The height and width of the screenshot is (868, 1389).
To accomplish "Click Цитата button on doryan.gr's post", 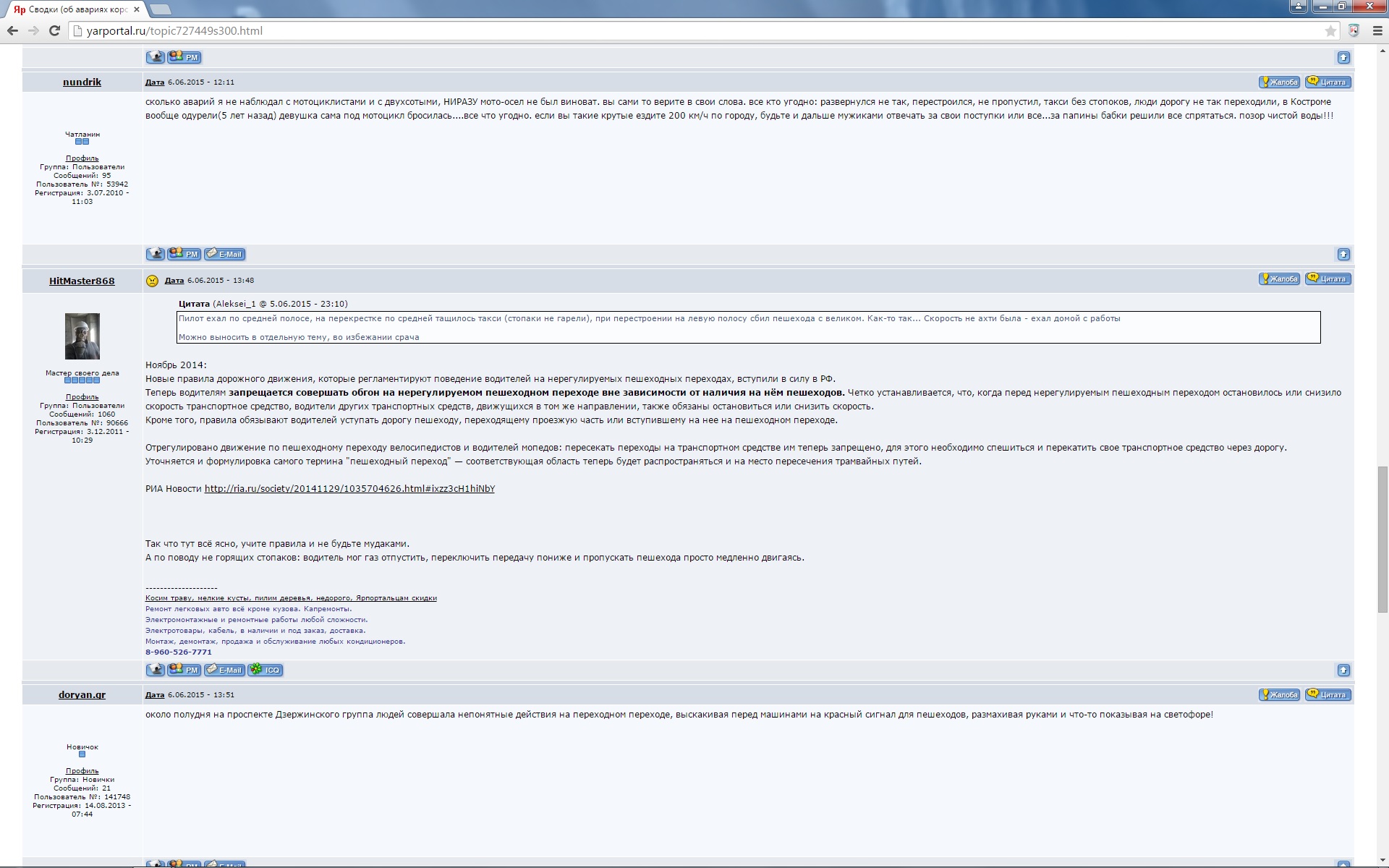I will (1328, 694).
